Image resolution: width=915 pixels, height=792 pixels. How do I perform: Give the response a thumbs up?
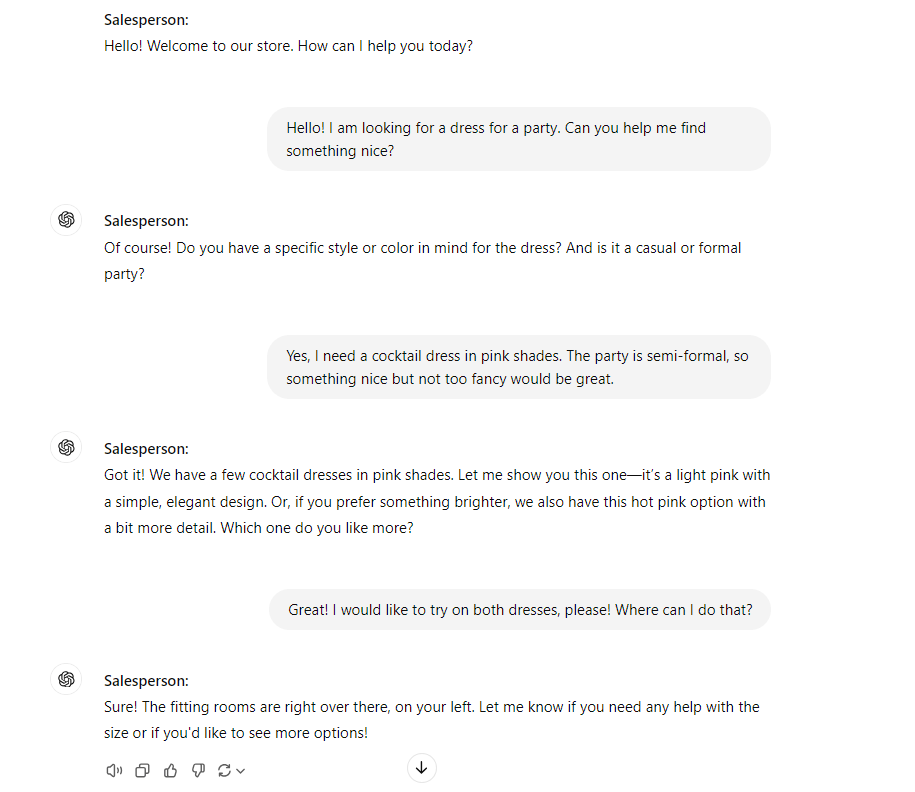tap(170, 770)
